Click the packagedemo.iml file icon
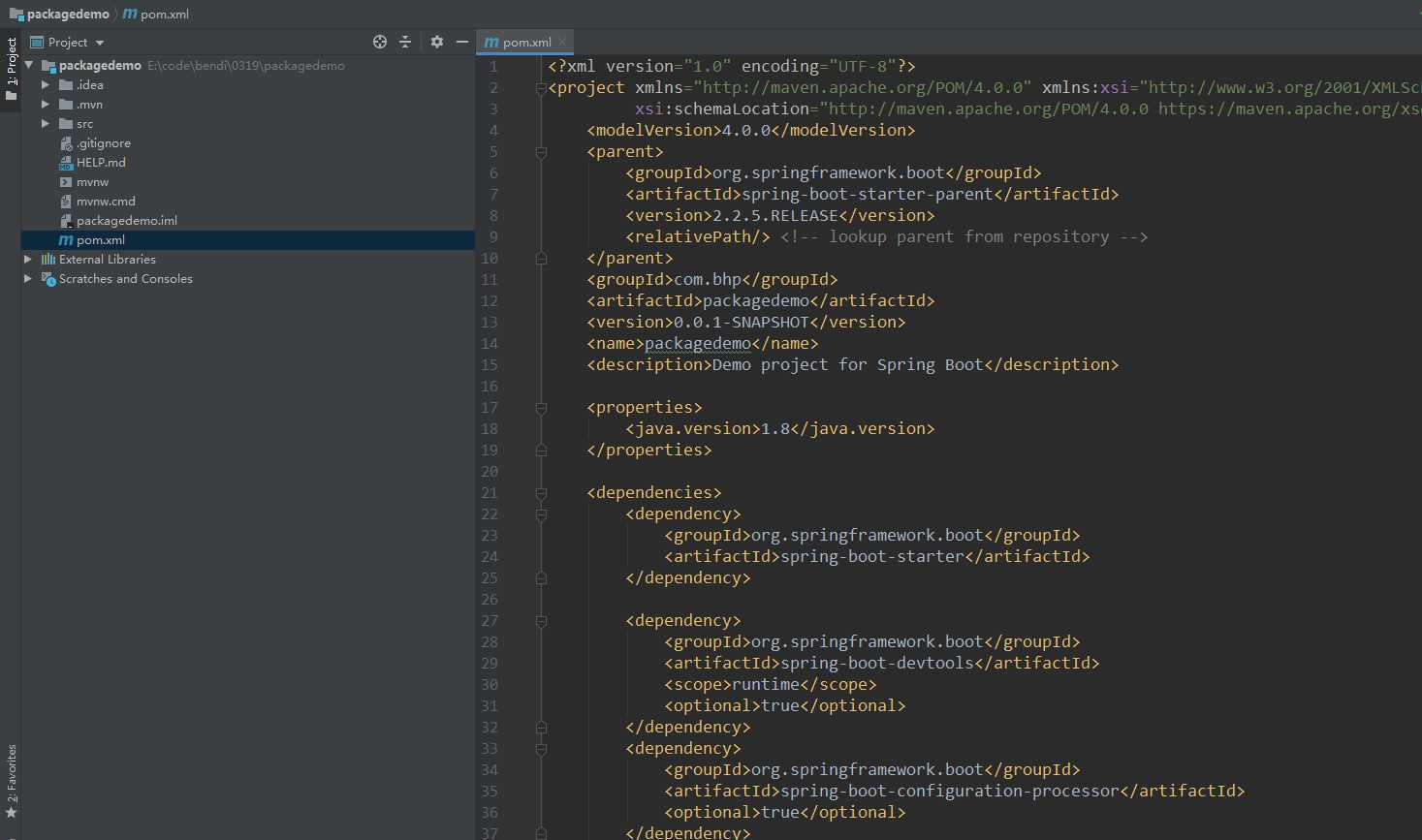The width and height of the screenshot is (1422, 840). 66,221
